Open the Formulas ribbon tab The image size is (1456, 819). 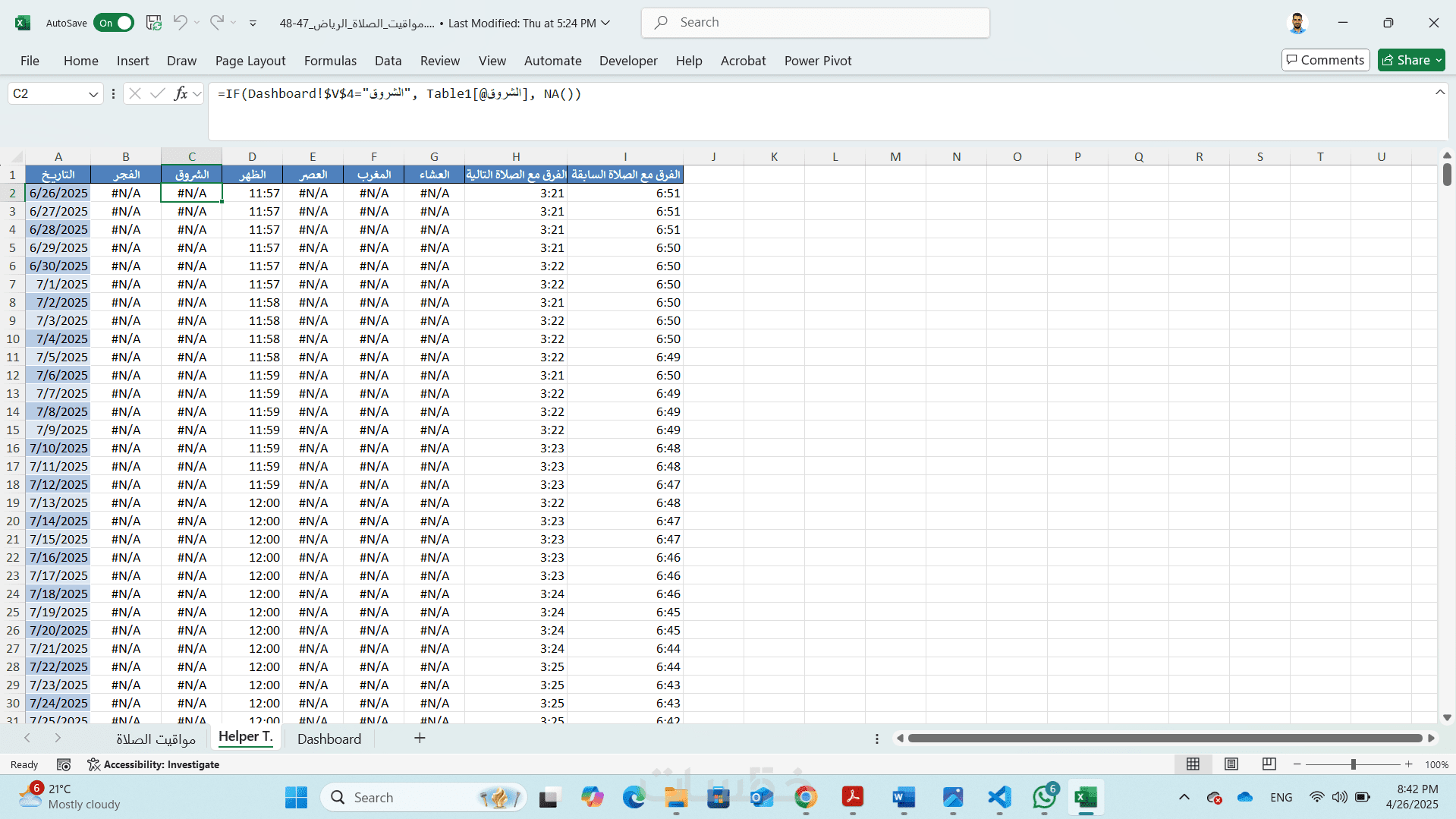pyautogui.click(x=330, y=61)
